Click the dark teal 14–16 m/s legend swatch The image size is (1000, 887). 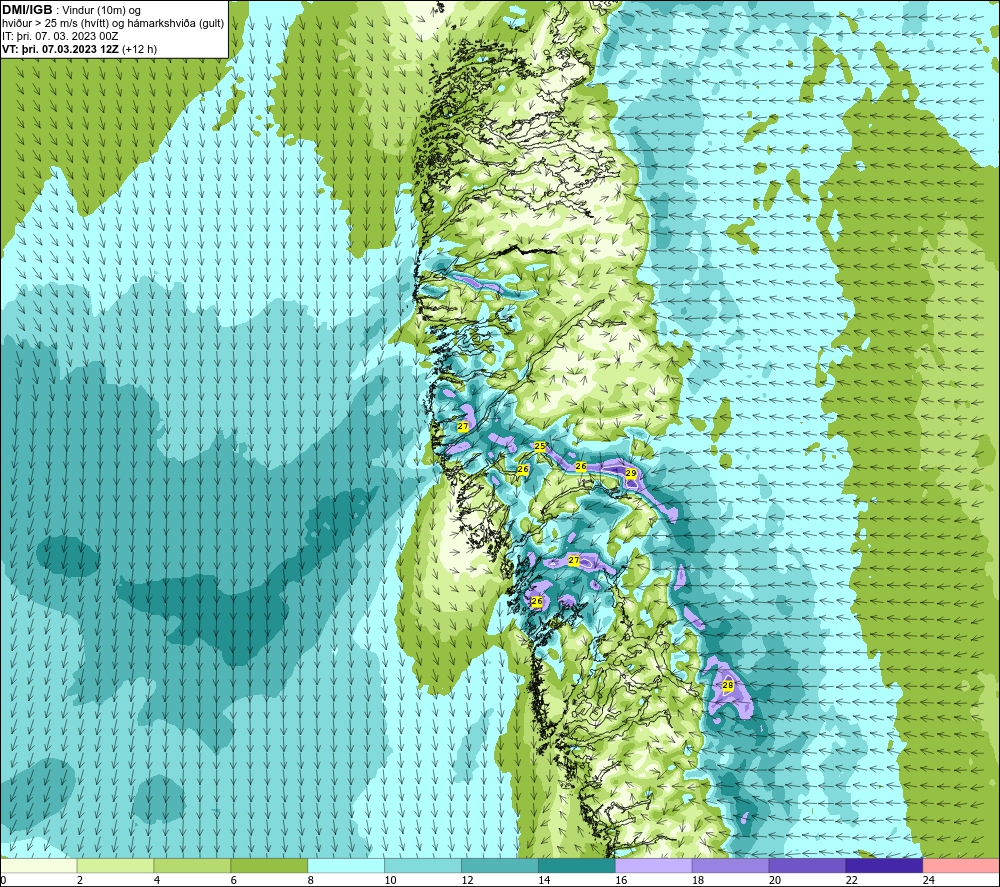(x=577, y=865)
